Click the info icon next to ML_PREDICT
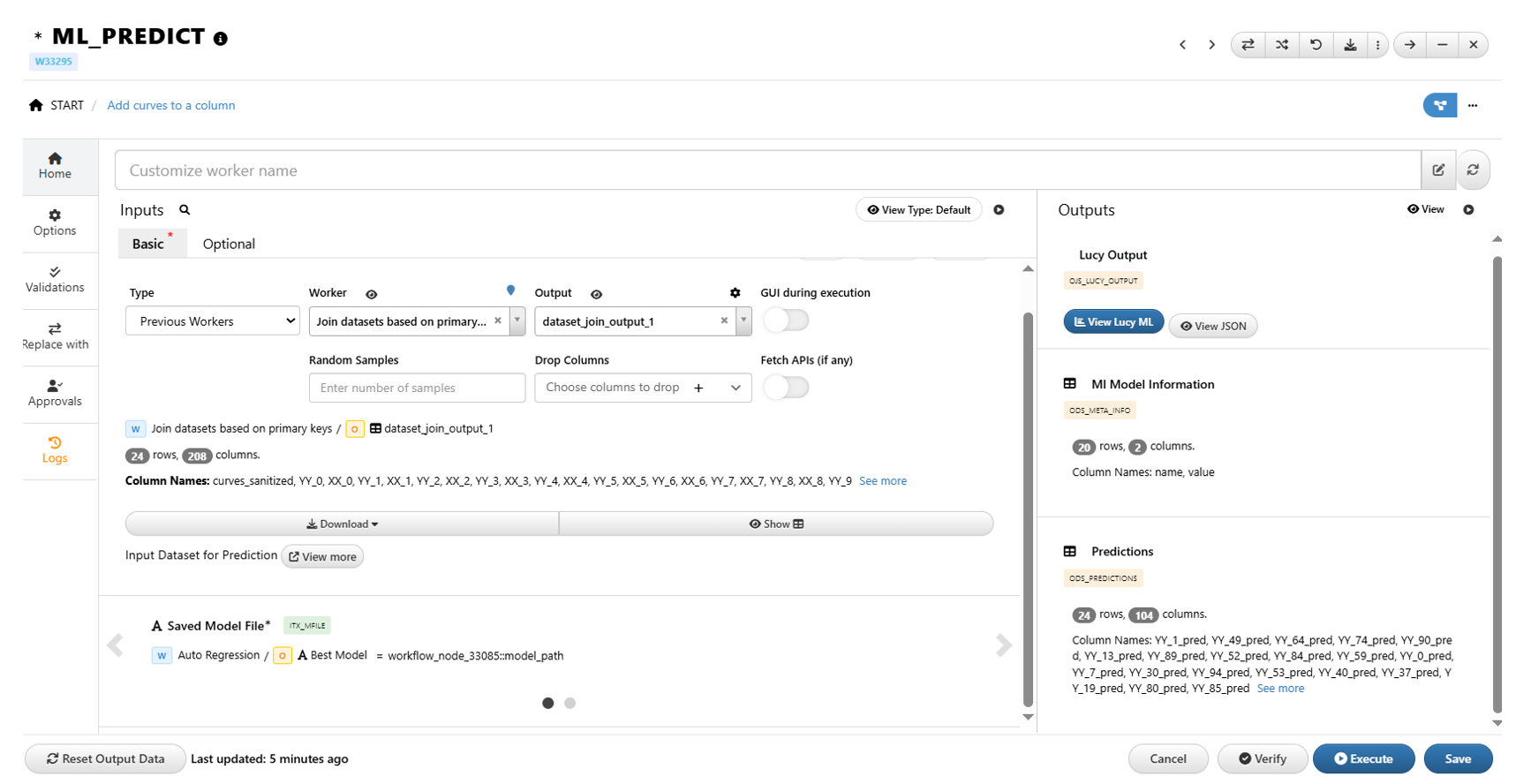This screenshot has height=784, width=1531. tap(221, 38)
